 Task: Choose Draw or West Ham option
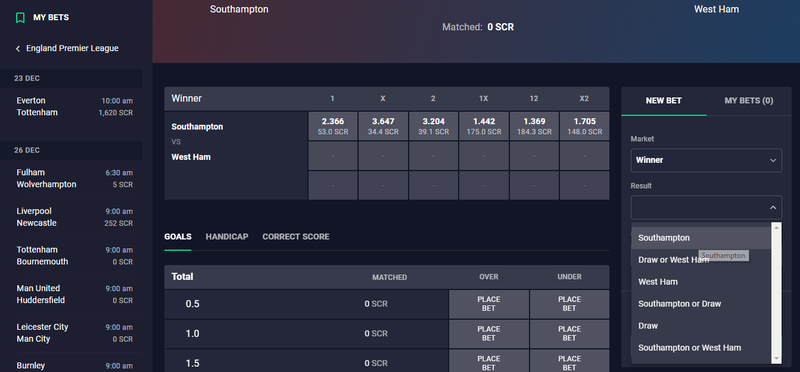[702, 260]
